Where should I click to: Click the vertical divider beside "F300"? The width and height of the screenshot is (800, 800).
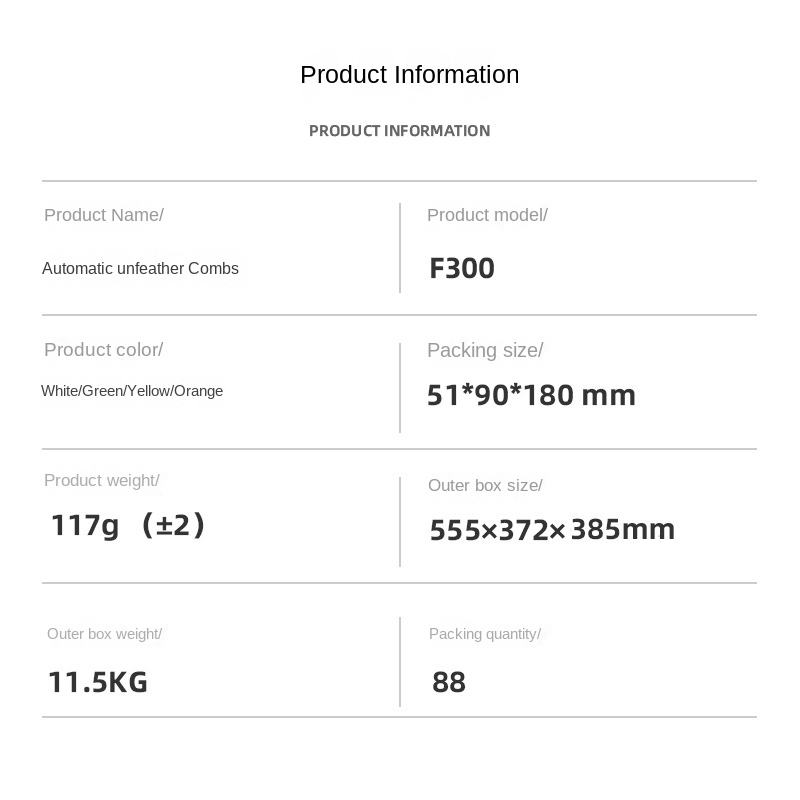400,248
